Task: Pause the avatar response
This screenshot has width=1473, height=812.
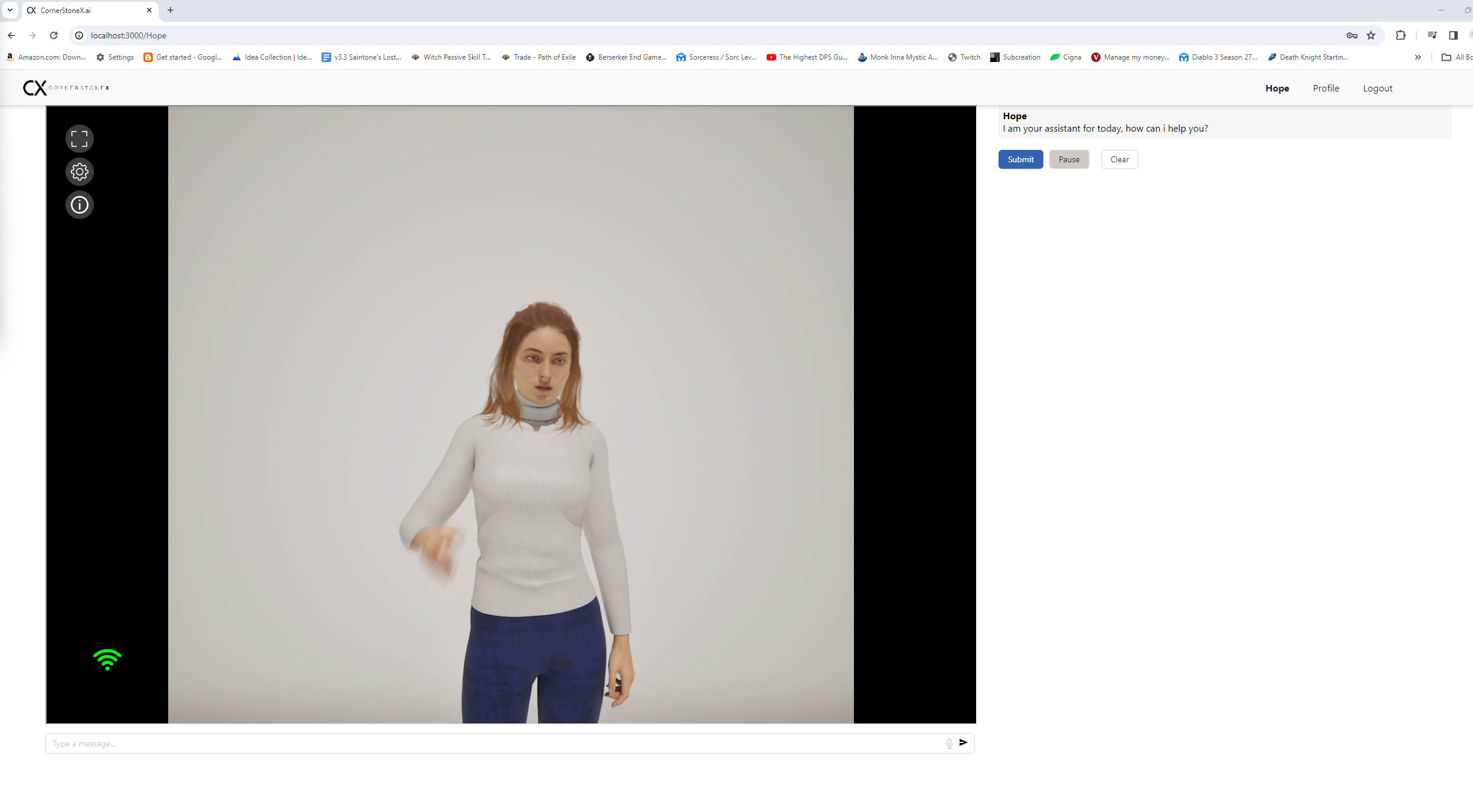Action: click(x=1068, y=159)
